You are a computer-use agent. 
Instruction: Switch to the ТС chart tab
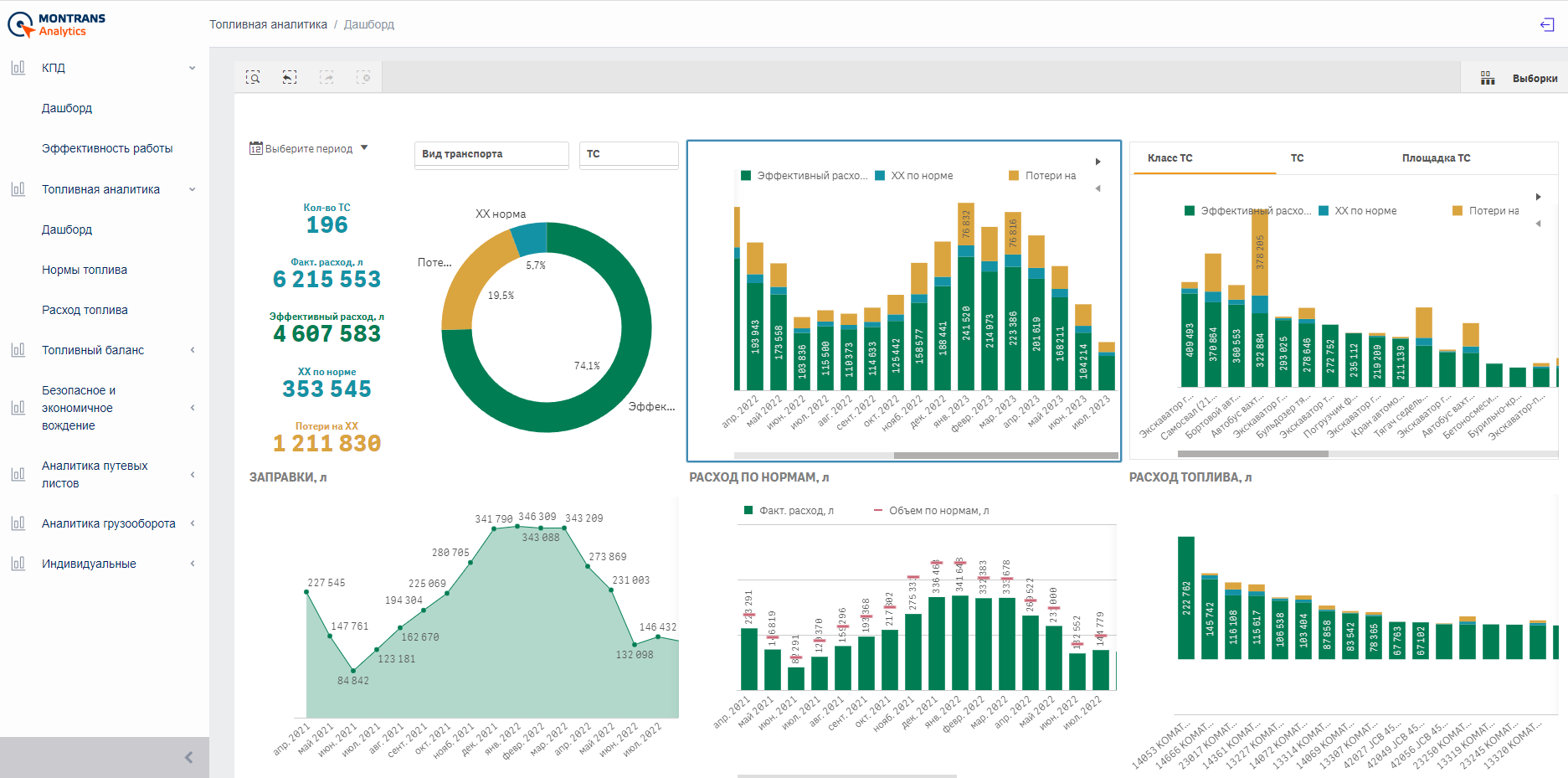pos(1297,158)
